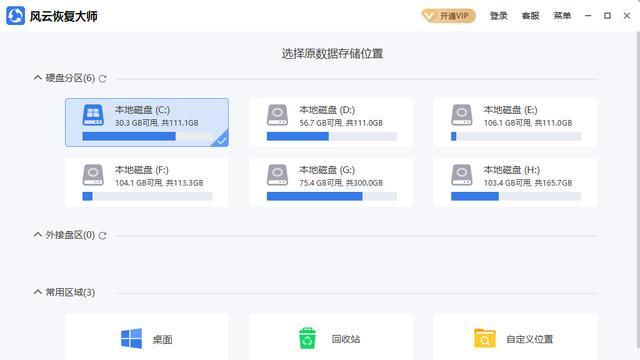
Task: Select 本地磁盘 (E:) label
Action: tap(511, 110)
